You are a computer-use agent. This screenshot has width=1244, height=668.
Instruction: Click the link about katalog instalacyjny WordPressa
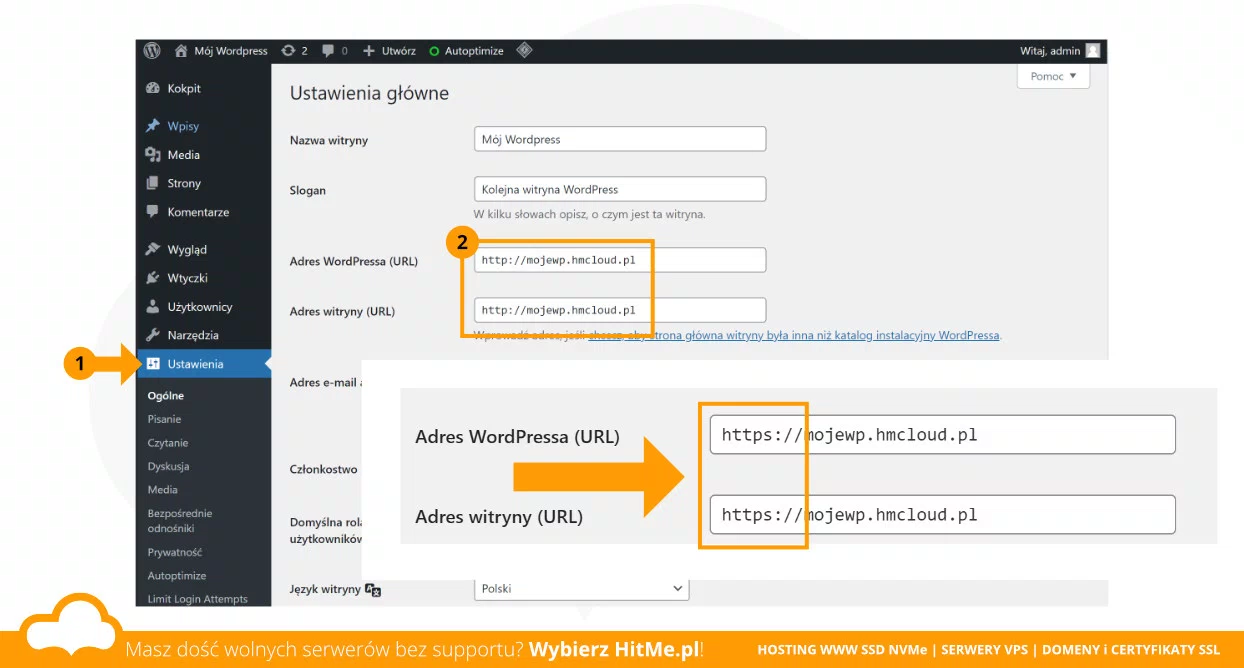pyautogui.click(x=794, y=336)
